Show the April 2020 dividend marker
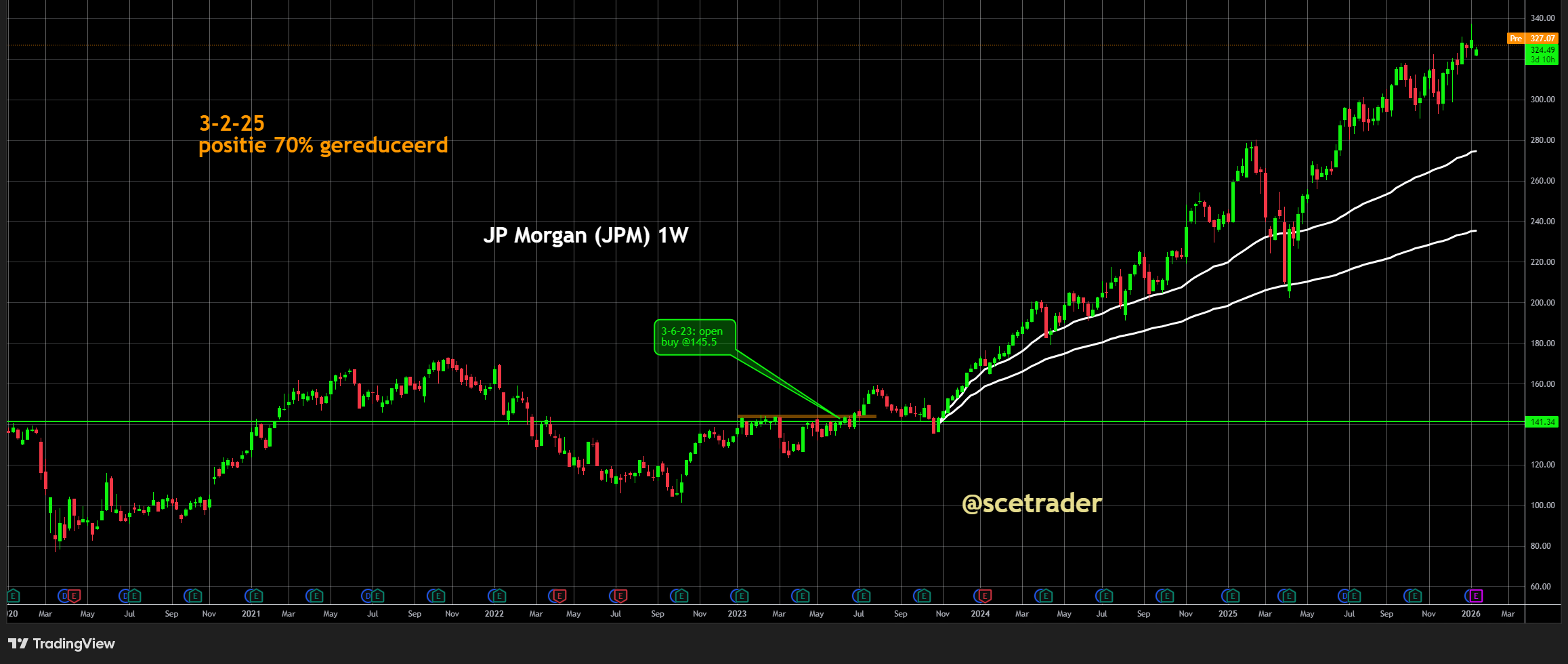The height and width of the screenshot is (664, 1568). (64, 596)
